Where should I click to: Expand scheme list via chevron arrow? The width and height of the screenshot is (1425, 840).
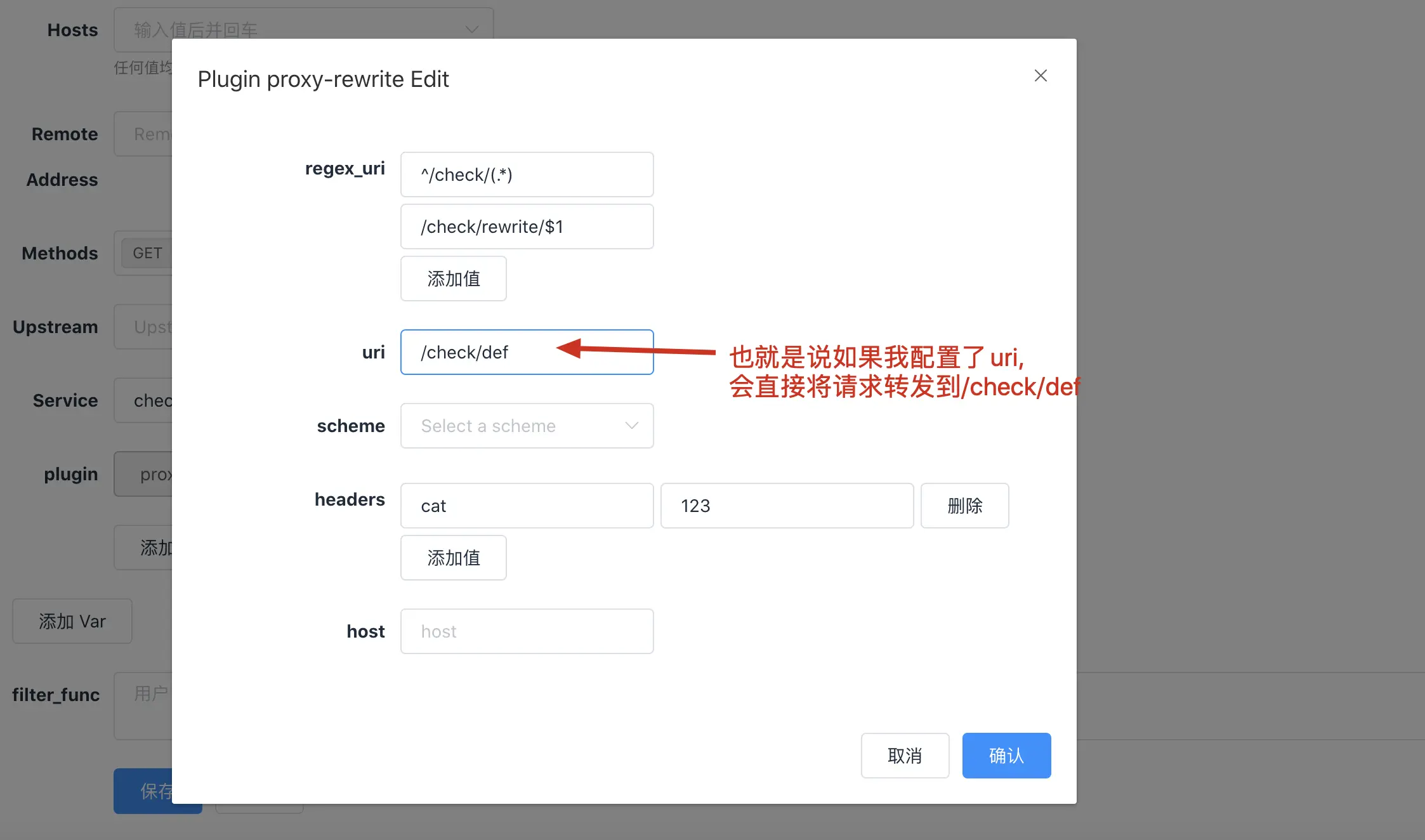pyautogui.click(x=631, y=426)
